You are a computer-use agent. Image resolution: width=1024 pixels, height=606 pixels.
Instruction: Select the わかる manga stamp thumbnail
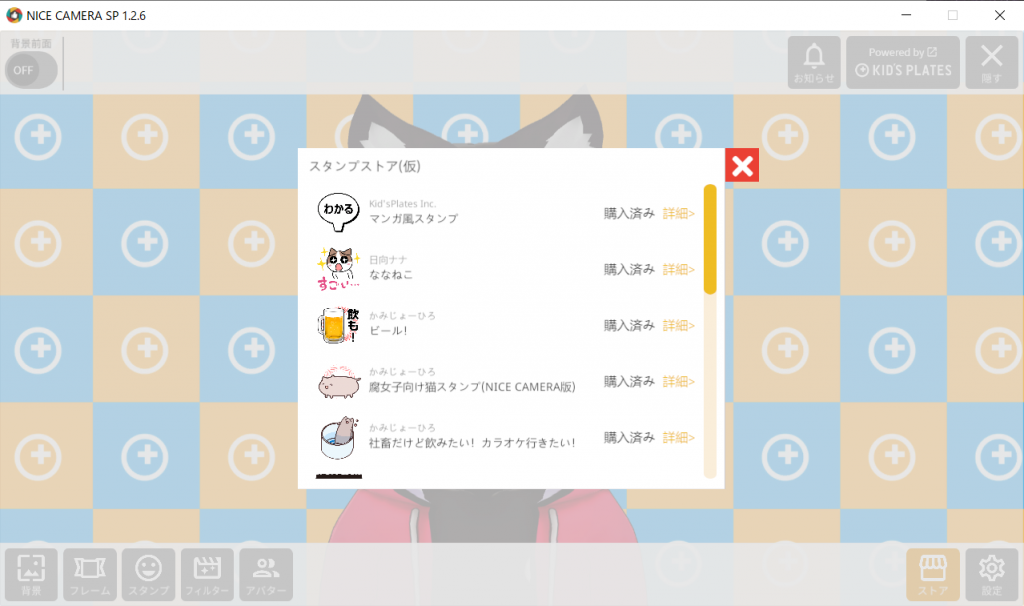click(338, 212)
